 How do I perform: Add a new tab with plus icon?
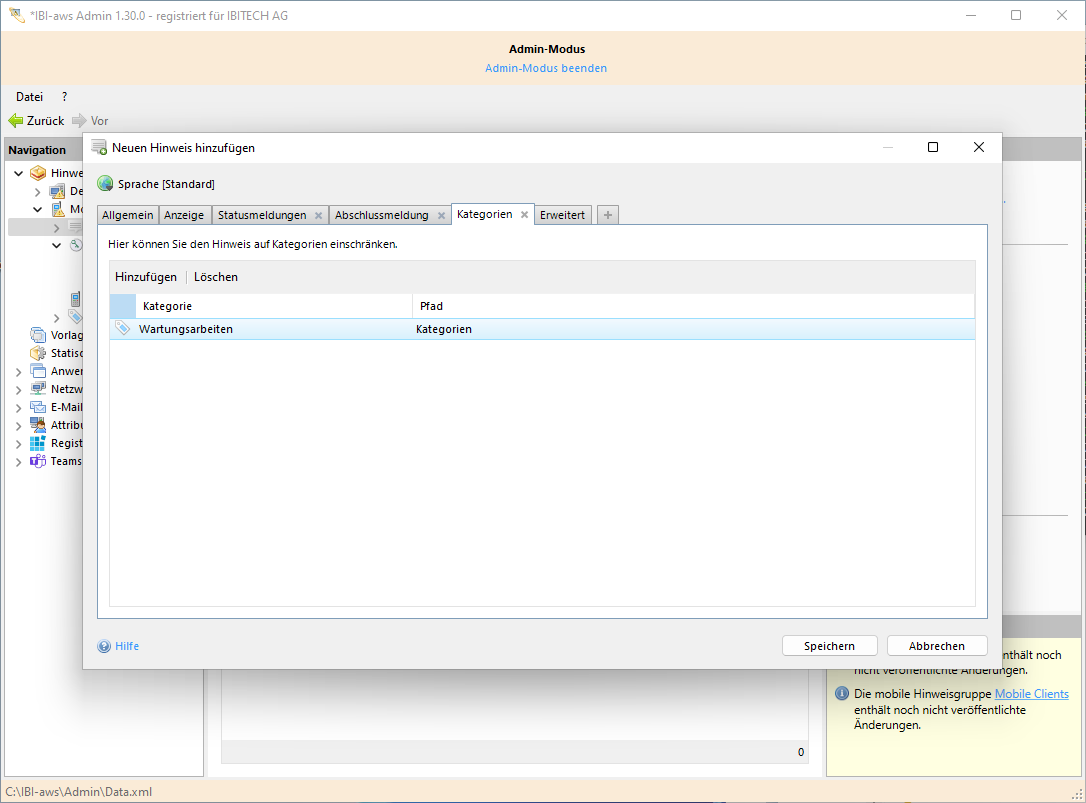[x=607, y=215]
